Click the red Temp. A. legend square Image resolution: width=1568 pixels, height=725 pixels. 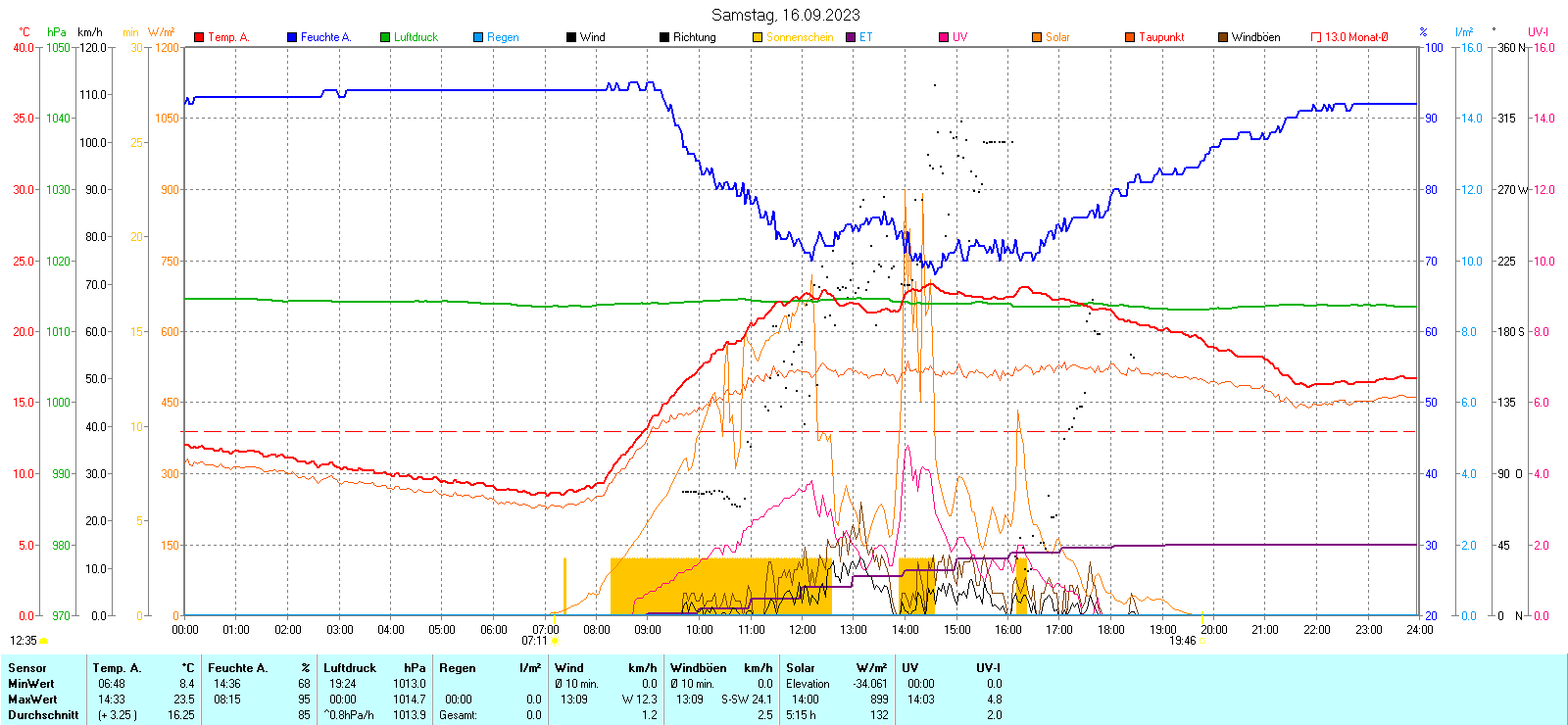pyautogui.click(x=199, y=37)
